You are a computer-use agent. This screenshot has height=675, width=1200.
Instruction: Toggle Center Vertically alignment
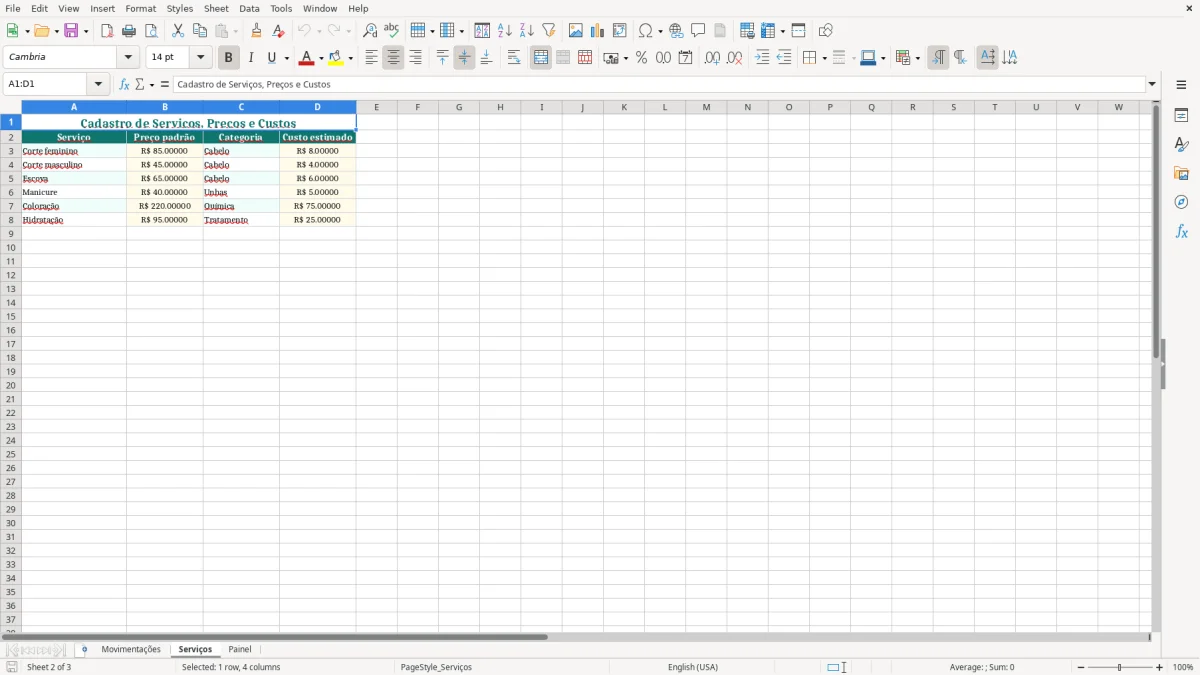[x=464, y=58]
